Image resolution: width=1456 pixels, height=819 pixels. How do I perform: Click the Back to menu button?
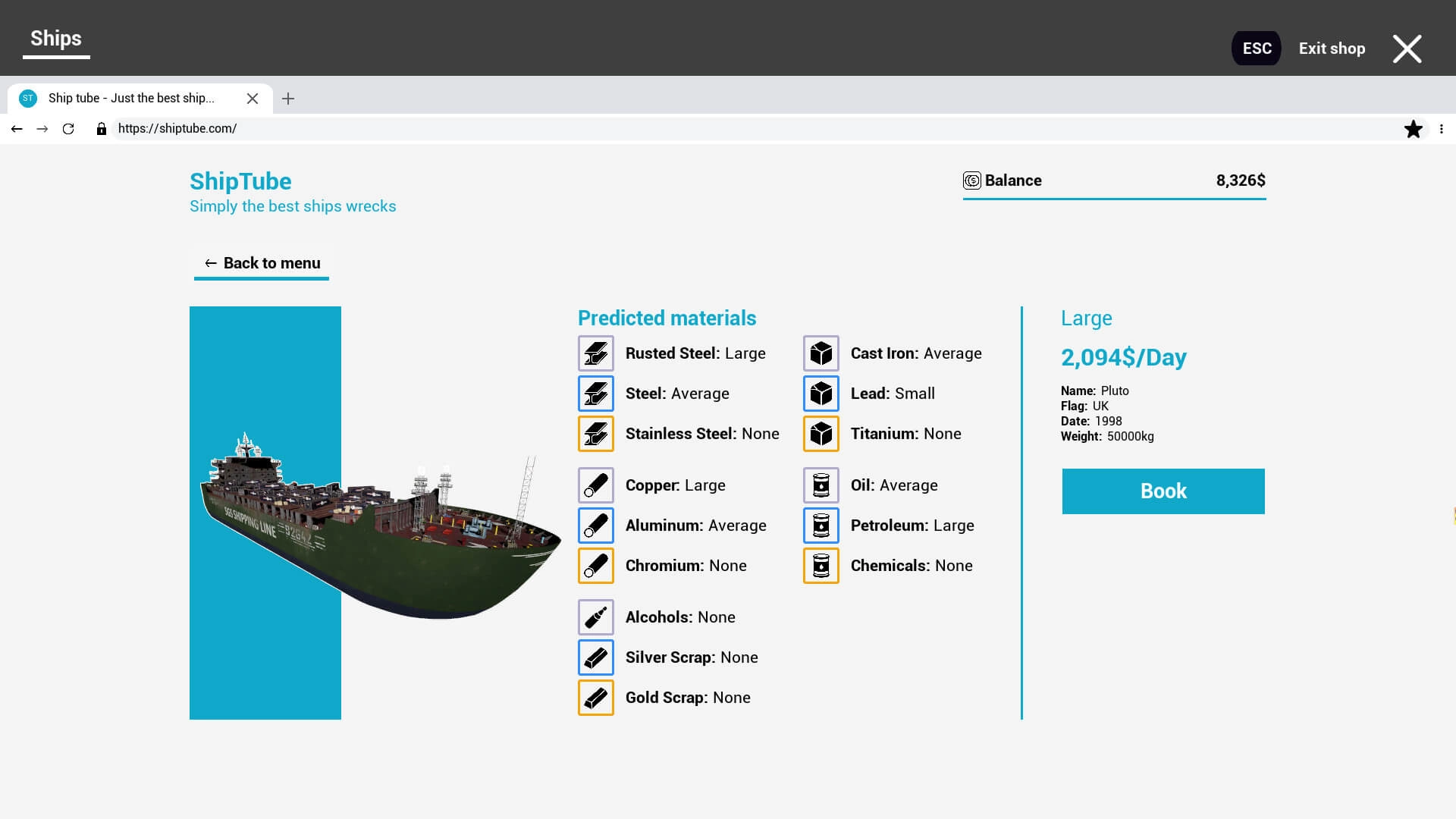(262, 262)
